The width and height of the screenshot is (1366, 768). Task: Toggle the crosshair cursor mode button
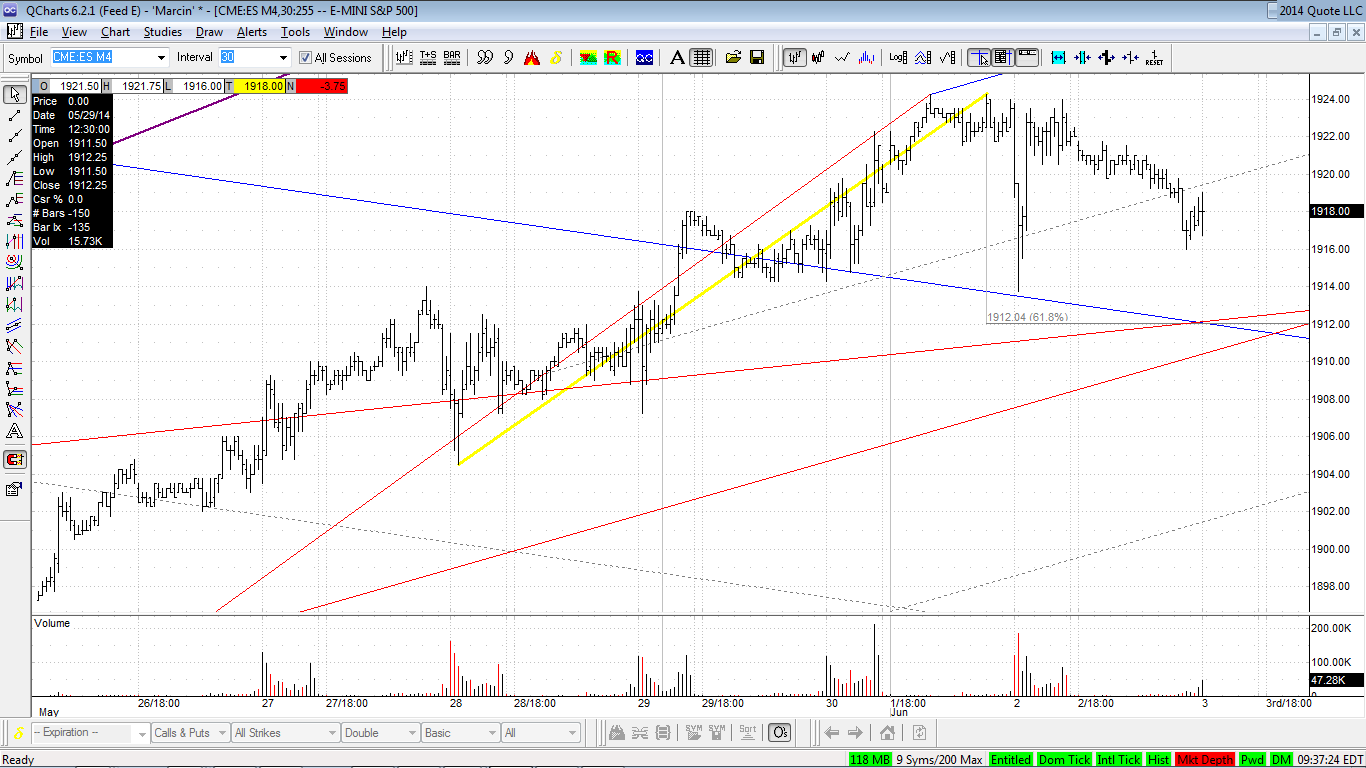[980, 57]
